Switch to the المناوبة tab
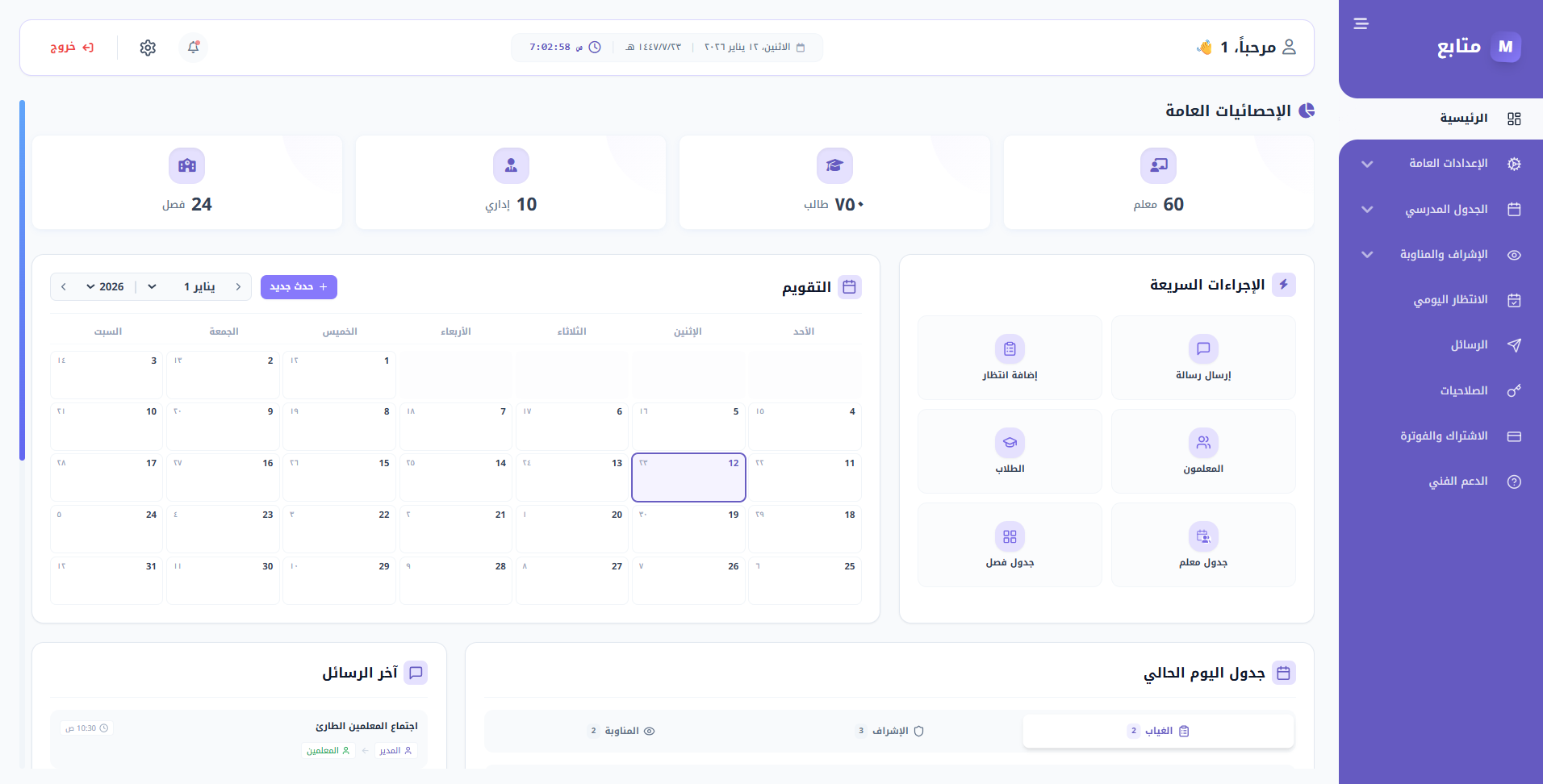Screen dimensions: 1543x784 [621, 731]
